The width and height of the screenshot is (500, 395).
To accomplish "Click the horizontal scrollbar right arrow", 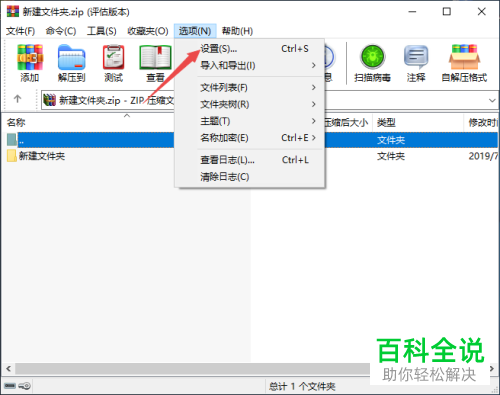I will (492, 368).
